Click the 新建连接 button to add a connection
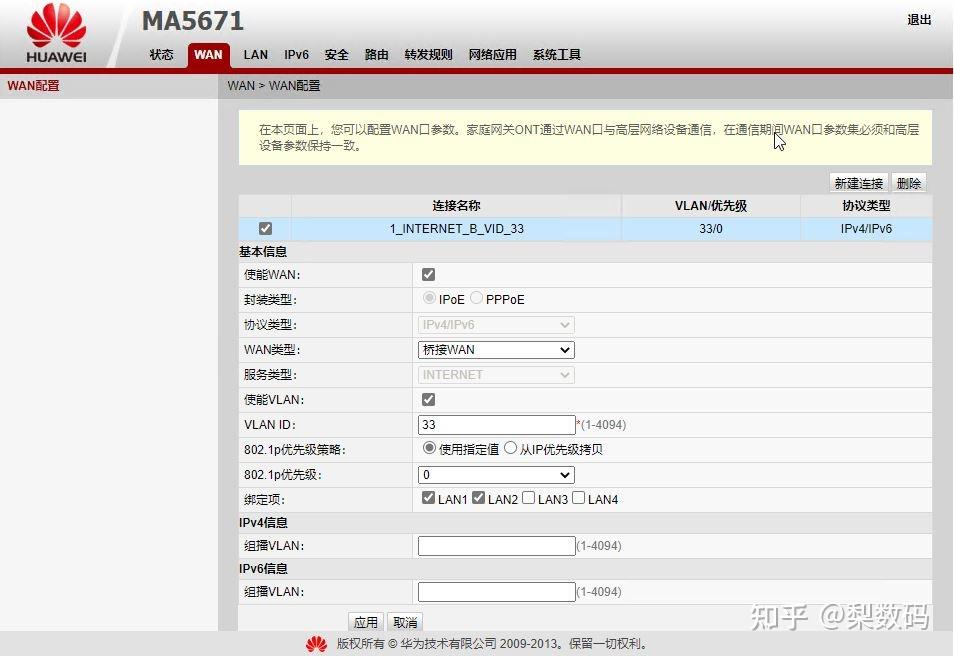The height and width of the screenshot is (656, 954). click(x=857, y=182)
